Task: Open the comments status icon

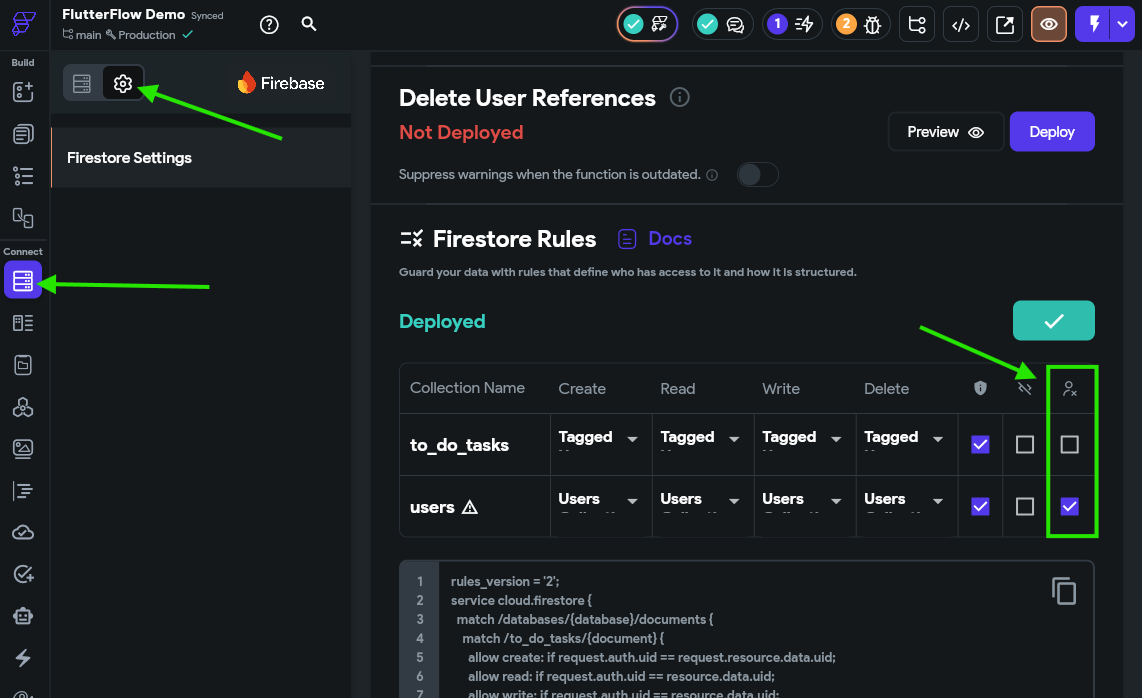Action: tap(722, 24)
